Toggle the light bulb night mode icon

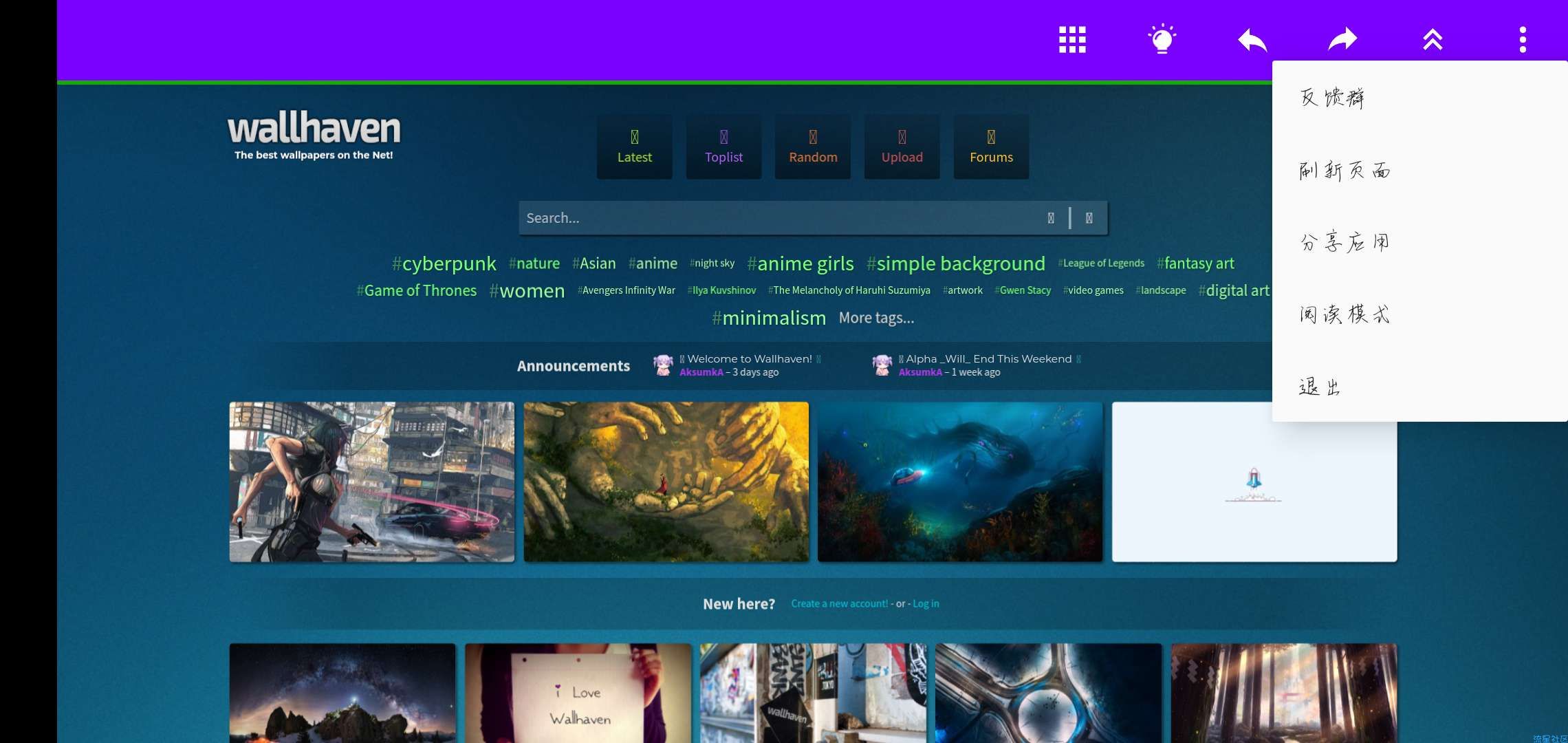tap(1162, 39)
